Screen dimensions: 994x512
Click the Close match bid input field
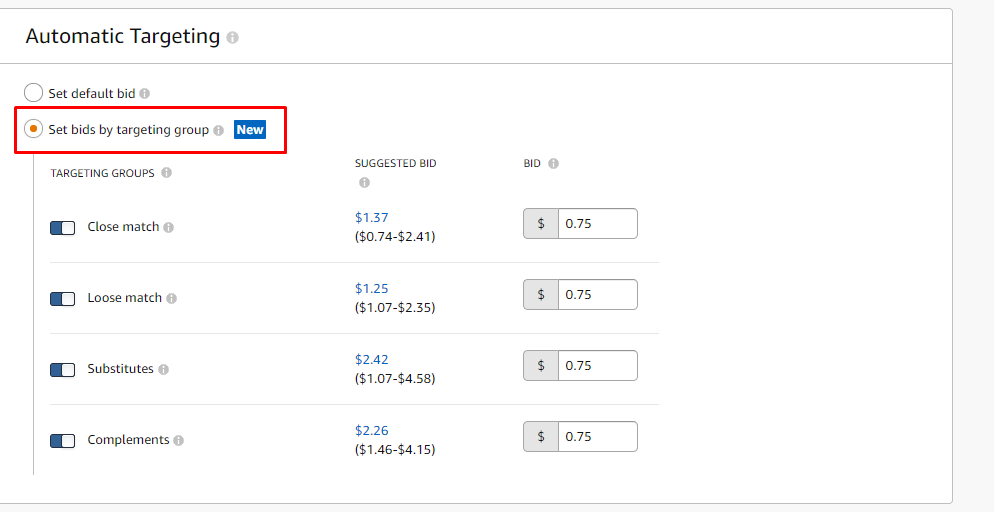[x=597, y=224]
